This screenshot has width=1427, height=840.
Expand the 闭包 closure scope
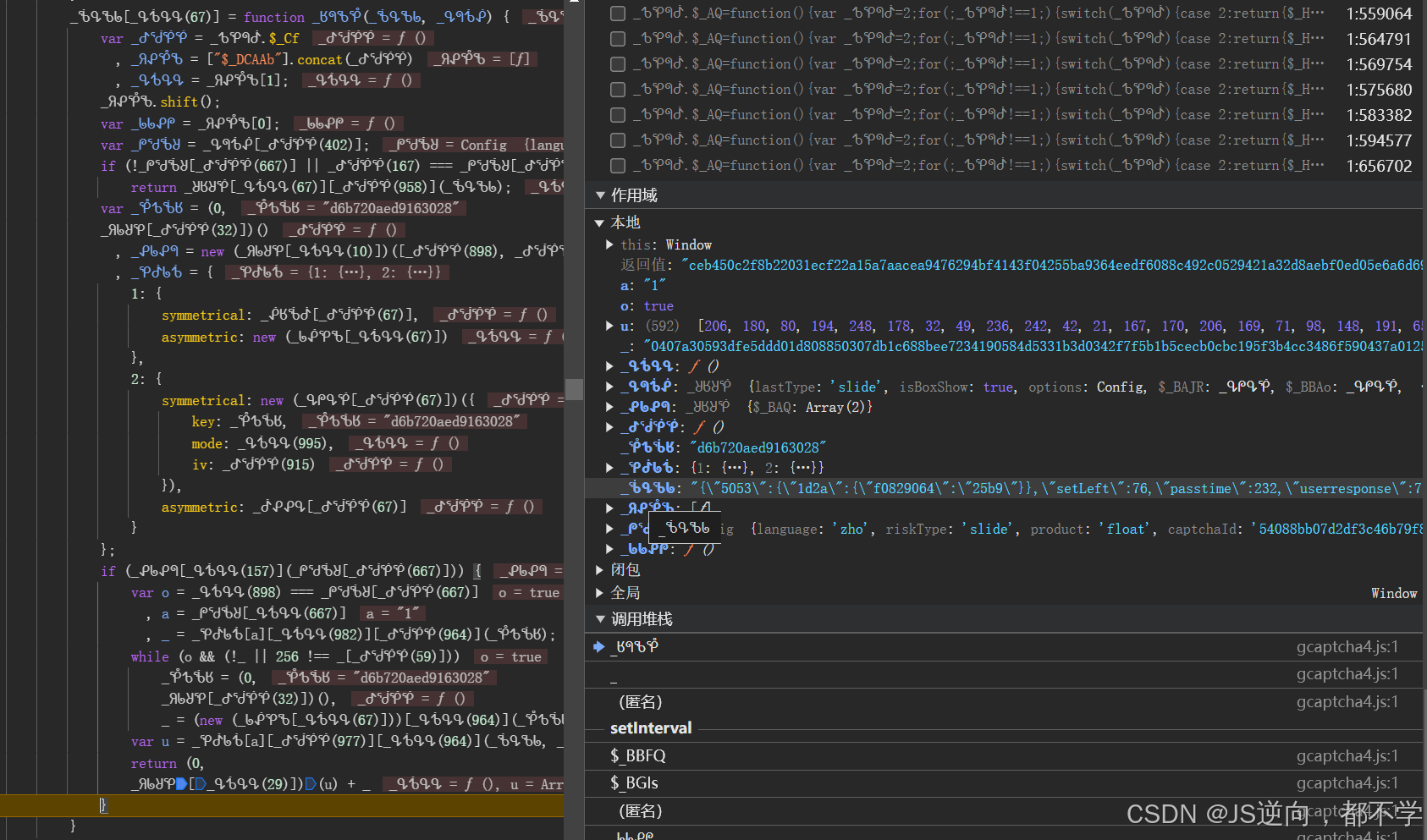599,570
